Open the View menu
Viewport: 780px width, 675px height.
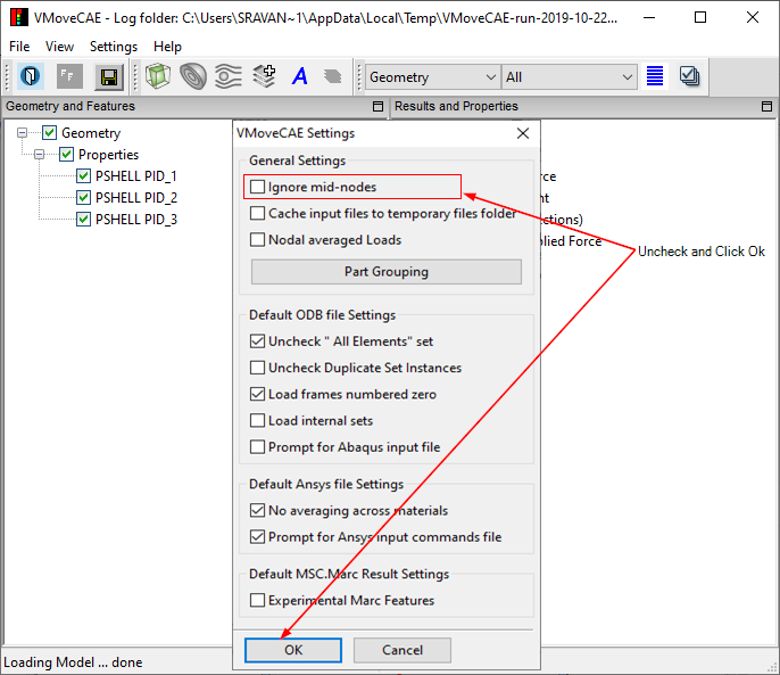click(x=59, y=46)
